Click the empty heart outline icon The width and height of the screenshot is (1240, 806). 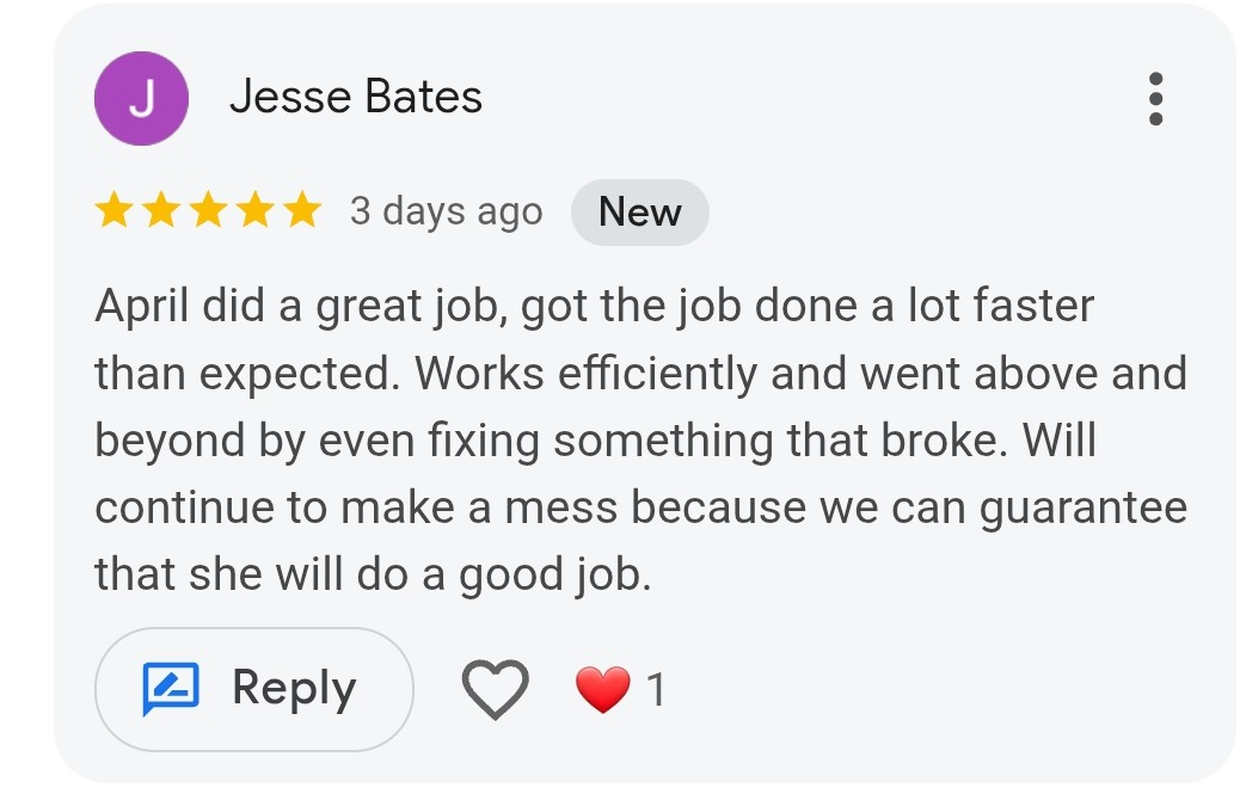tap(497, 686)
